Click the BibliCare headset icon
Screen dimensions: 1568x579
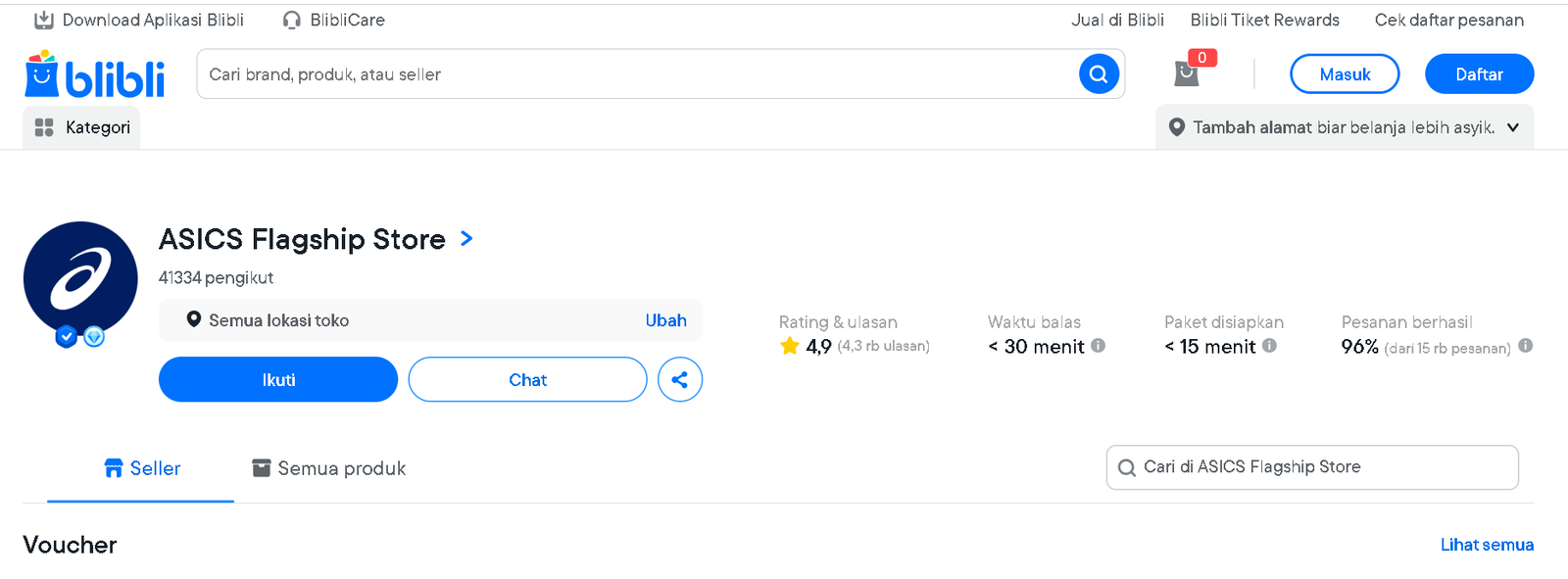click(291, 20)
